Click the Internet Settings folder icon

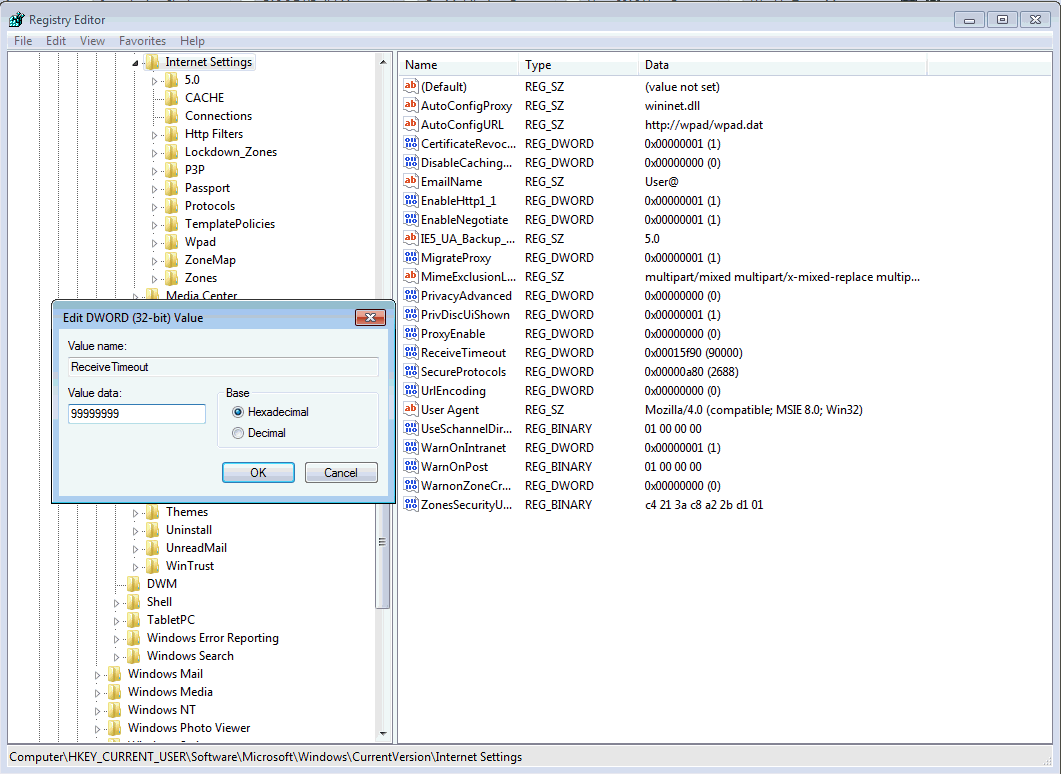152,62
